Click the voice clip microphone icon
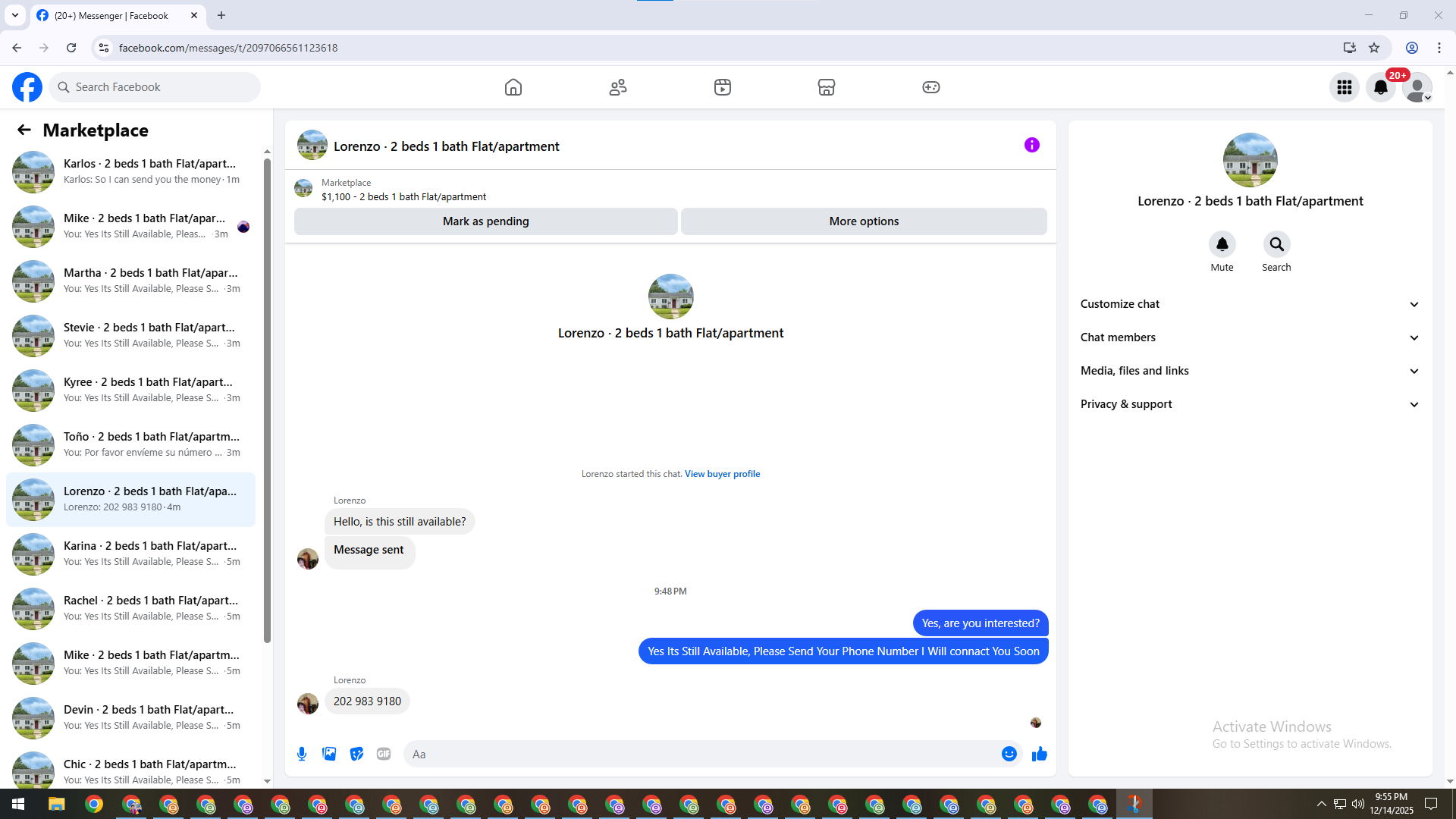This screenshot has width=1456, height=819. pyautogui.click(x=302, y=754)
